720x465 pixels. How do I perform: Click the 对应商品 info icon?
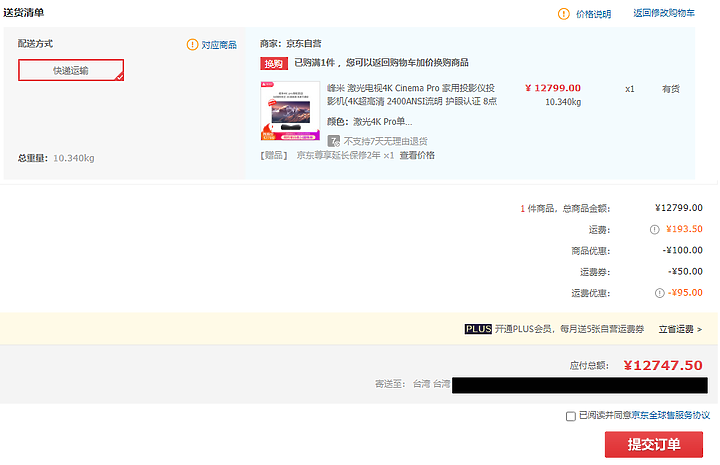pyautogui.click(x=192, y=45)
